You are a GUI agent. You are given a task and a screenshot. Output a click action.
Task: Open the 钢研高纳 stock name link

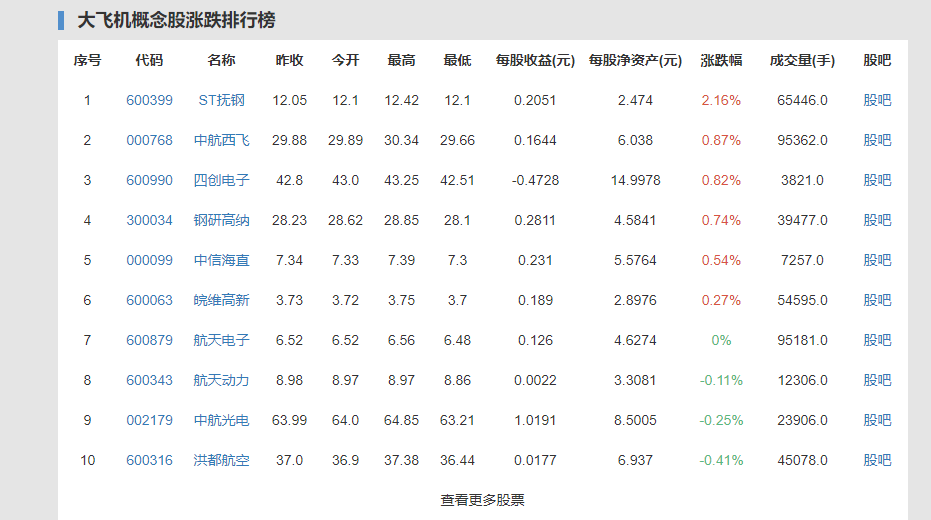(x=221, y=220)
